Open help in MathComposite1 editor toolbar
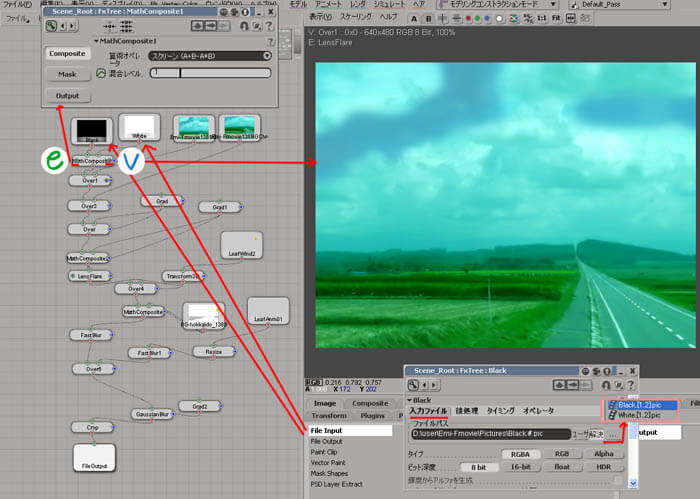700x499 pixels. pyautogui.click(x=265, y=25)
